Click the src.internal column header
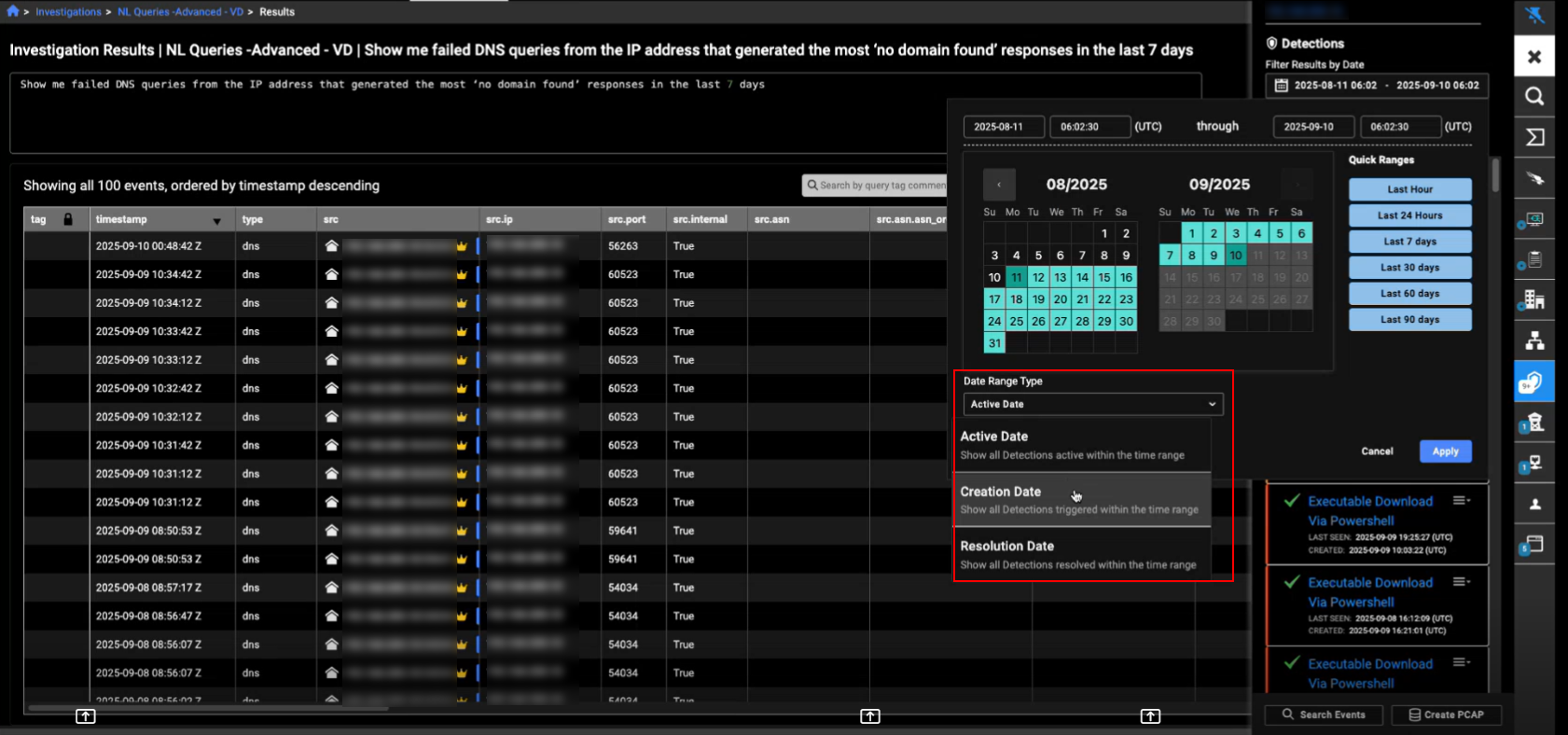 point(707,219)
